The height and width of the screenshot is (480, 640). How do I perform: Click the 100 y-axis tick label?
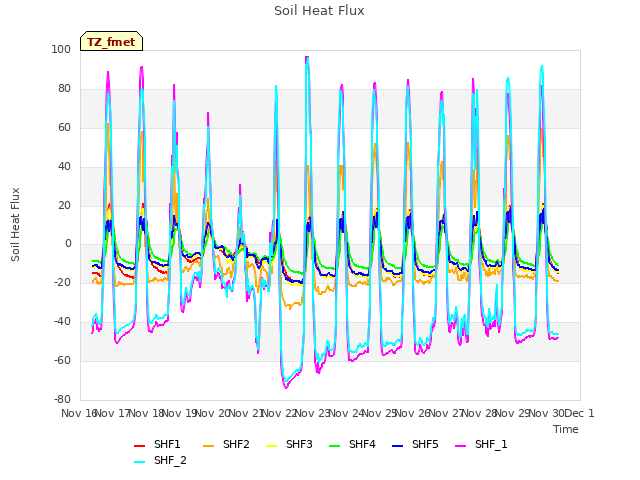(x=61, y=49)
